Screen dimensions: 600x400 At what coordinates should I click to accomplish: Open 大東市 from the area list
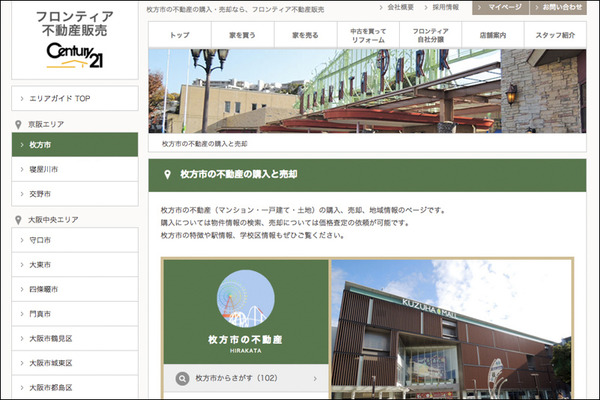[74, 264]
